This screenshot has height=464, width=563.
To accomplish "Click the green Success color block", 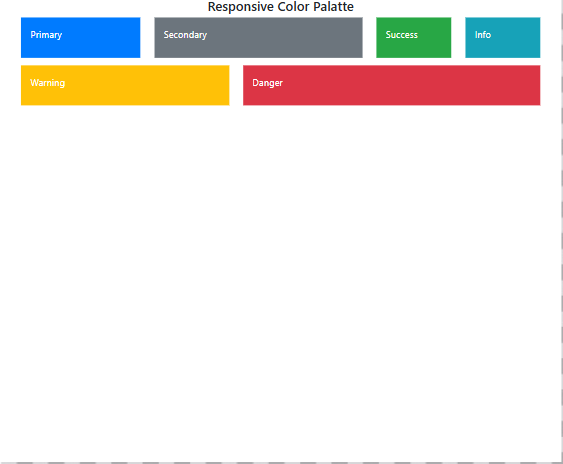I will (x=414, y=37).
